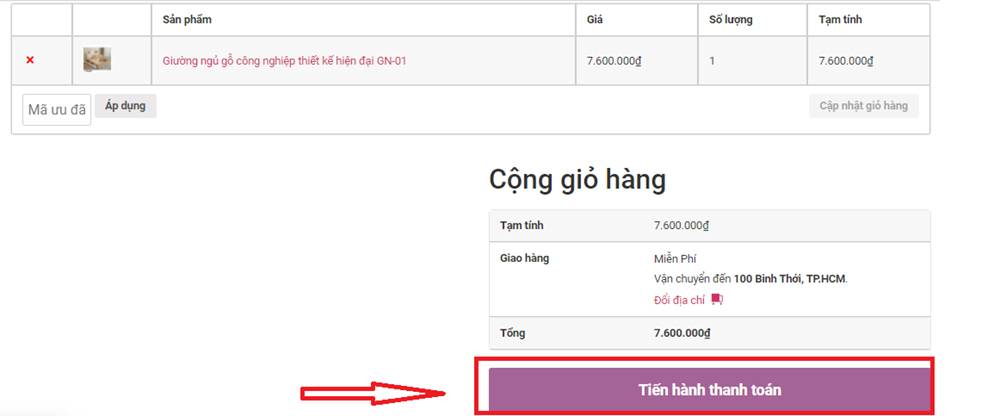1000x416 pixels.
Task: Click the Miễn Phí shipping text
Action: pos(675,258)
